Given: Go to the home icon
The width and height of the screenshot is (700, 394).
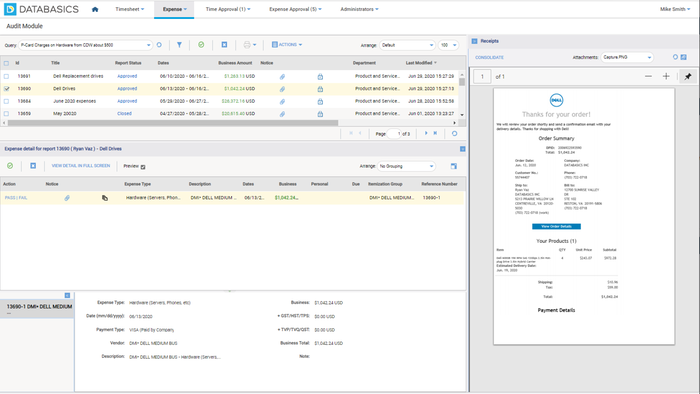Looking at the screenshot, I should click(95, 9).
